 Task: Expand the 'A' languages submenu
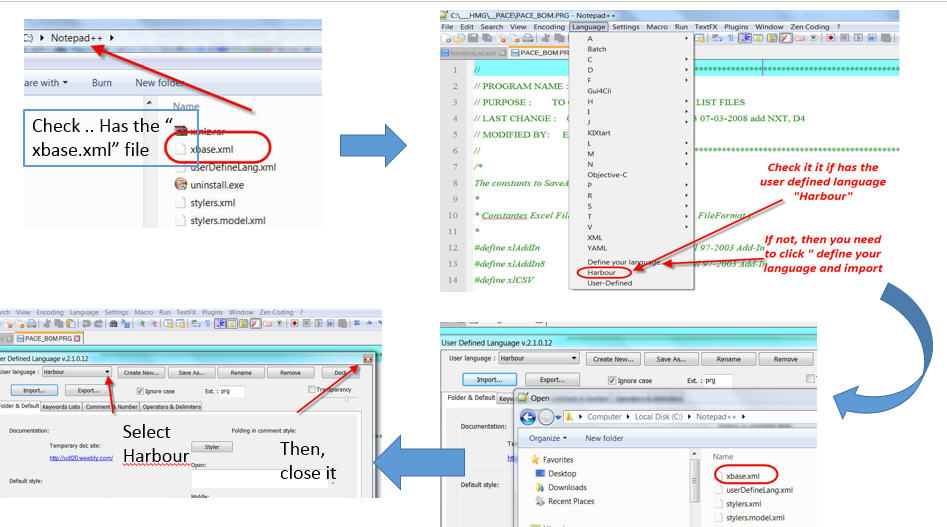[638, 39]
